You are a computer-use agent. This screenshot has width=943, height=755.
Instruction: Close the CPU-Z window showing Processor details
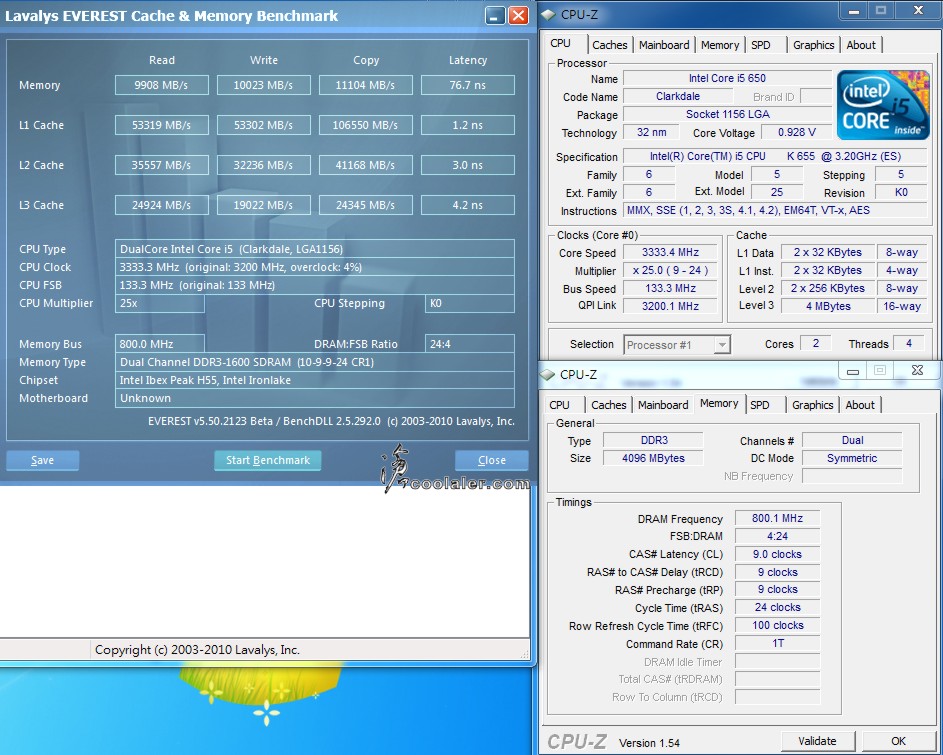pyautogui.click(x=918, y=10)
